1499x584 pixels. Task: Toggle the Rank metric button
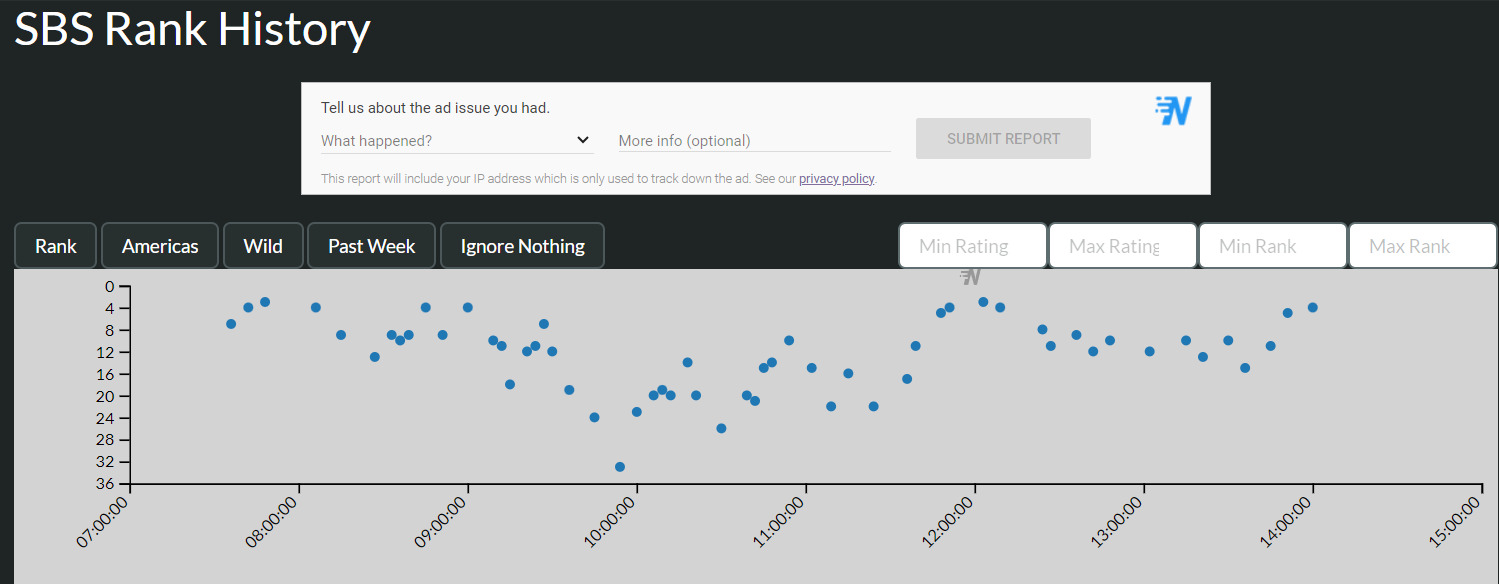pyautogui.click(x=56, y=246)
